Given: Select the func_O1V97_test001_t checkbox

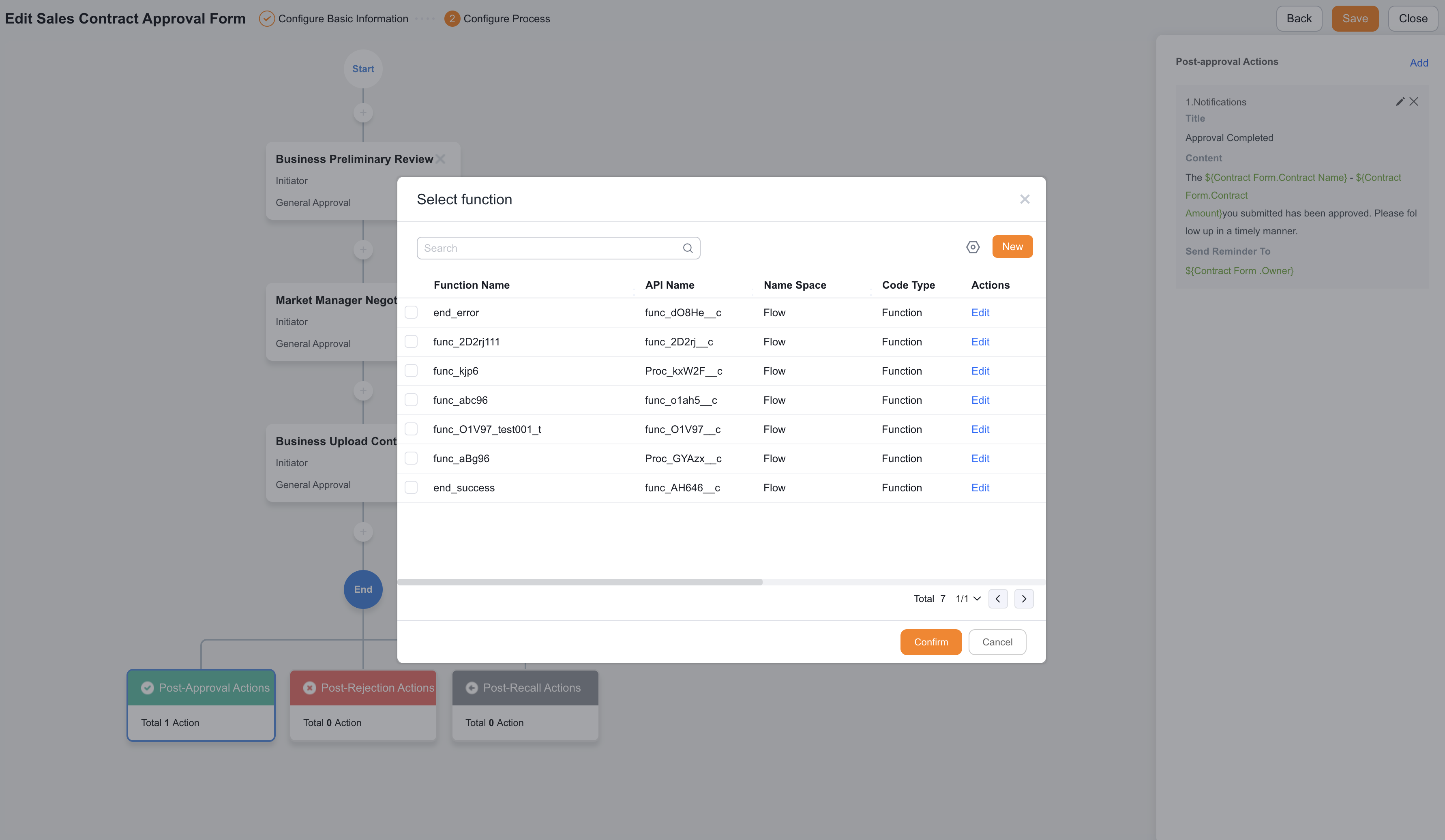Looking at the screenshot, I should click(411, 429).
